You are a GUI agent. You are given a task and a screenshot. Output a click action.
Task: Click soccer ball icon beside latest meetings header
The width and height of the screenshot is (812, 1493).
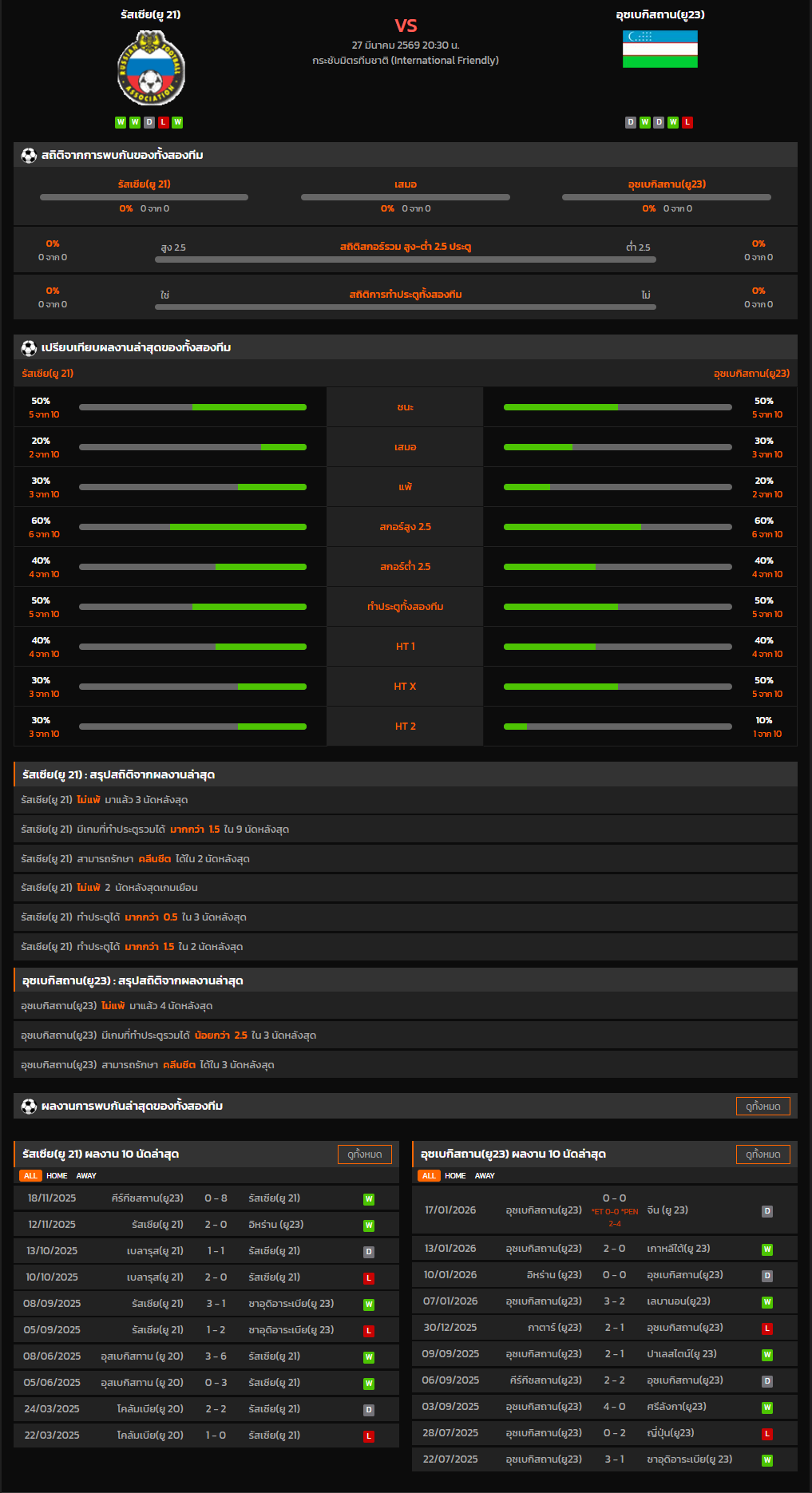[29, 1107]
